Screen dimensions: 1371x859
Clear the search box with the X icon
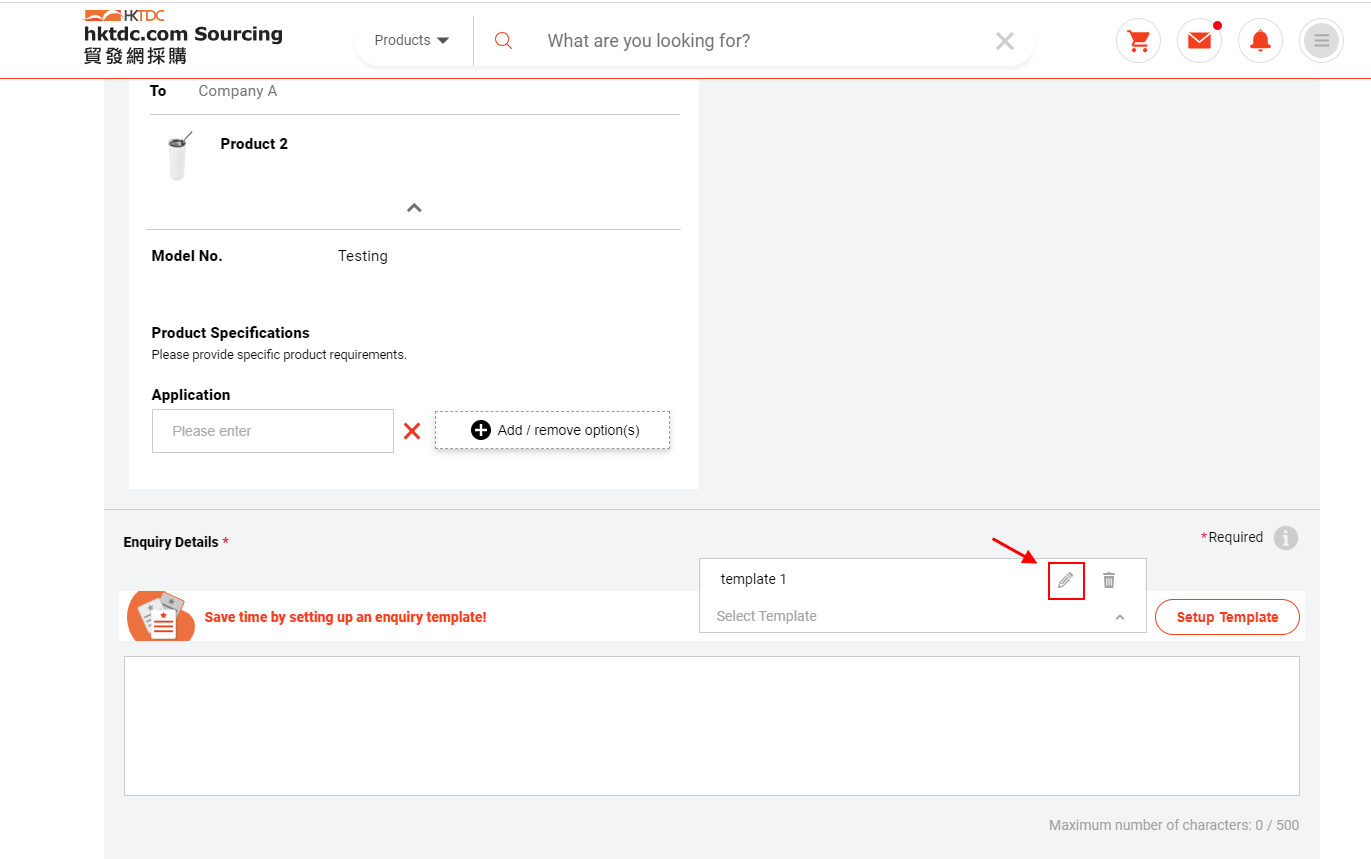pyautogui.click(x=1005, y=41)
